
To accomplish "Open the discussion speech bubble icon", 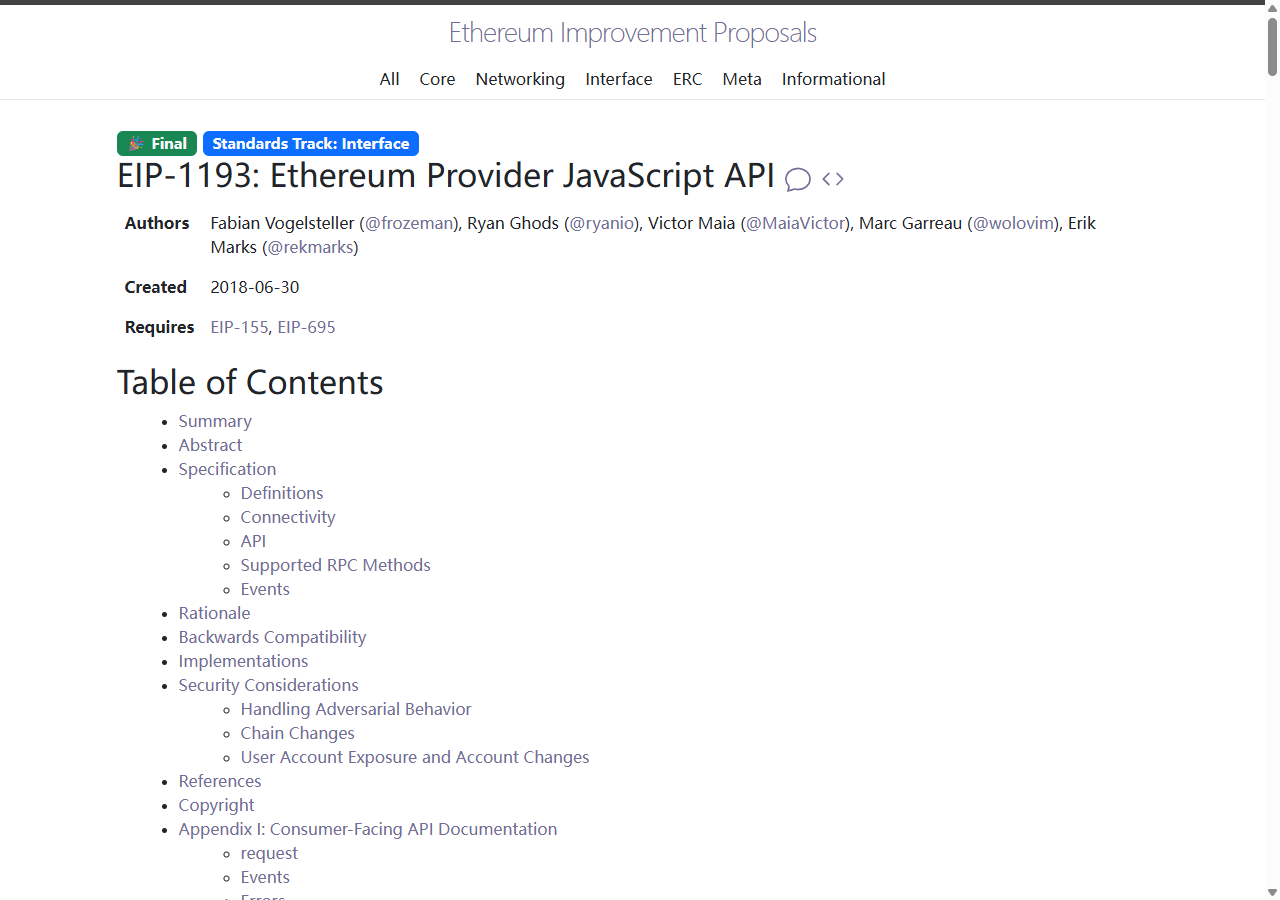I will (798, 179).
